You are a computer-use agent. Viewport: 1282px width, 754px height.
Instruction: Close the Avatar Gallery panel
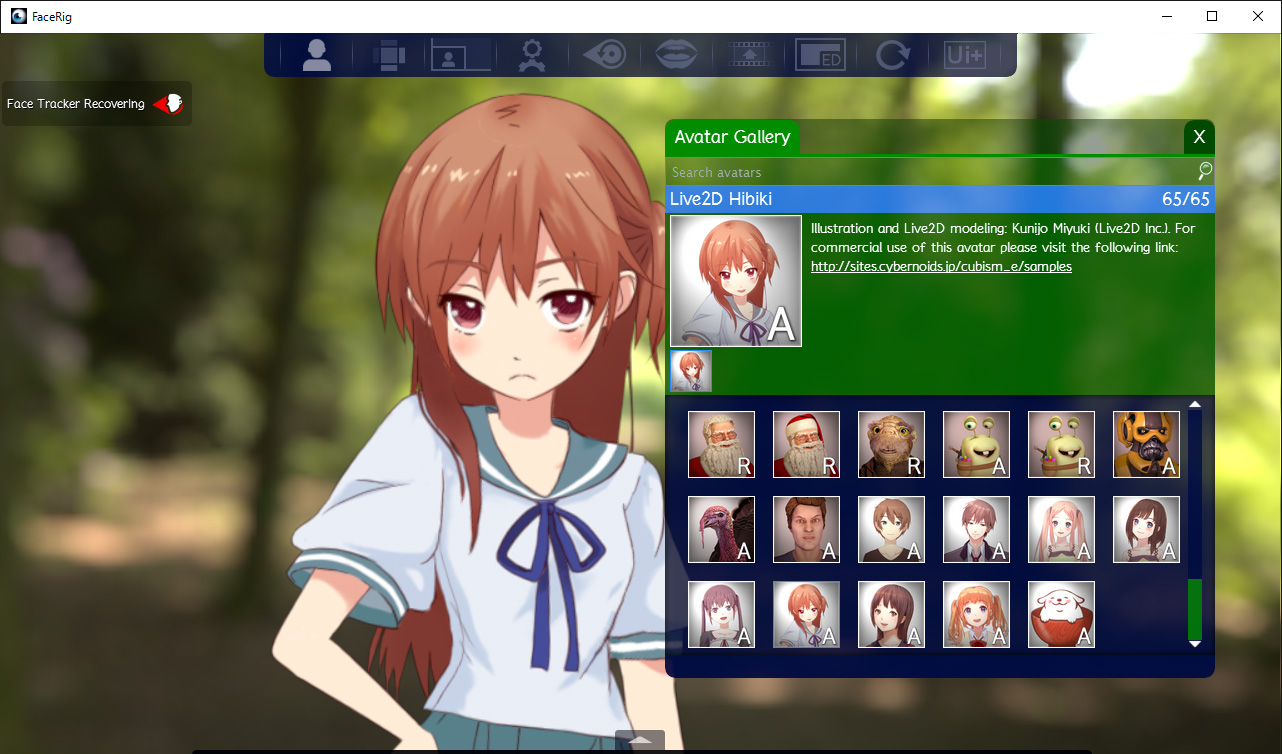(x=1199, y=137)
